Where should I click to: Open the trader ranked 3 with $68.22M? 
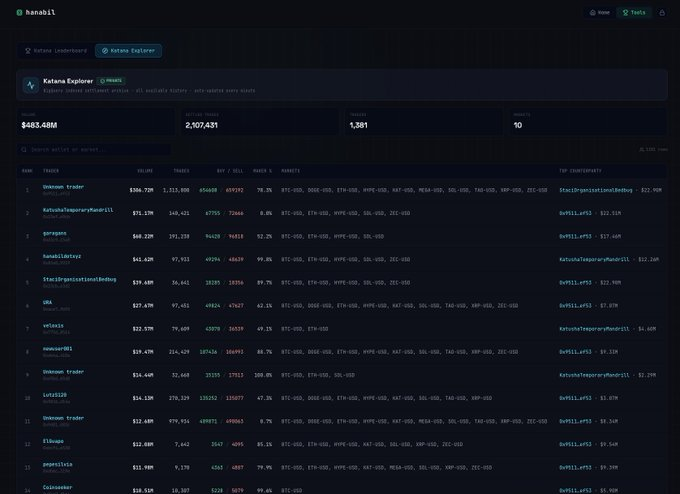pyautogui.click(x=54, y=233)
